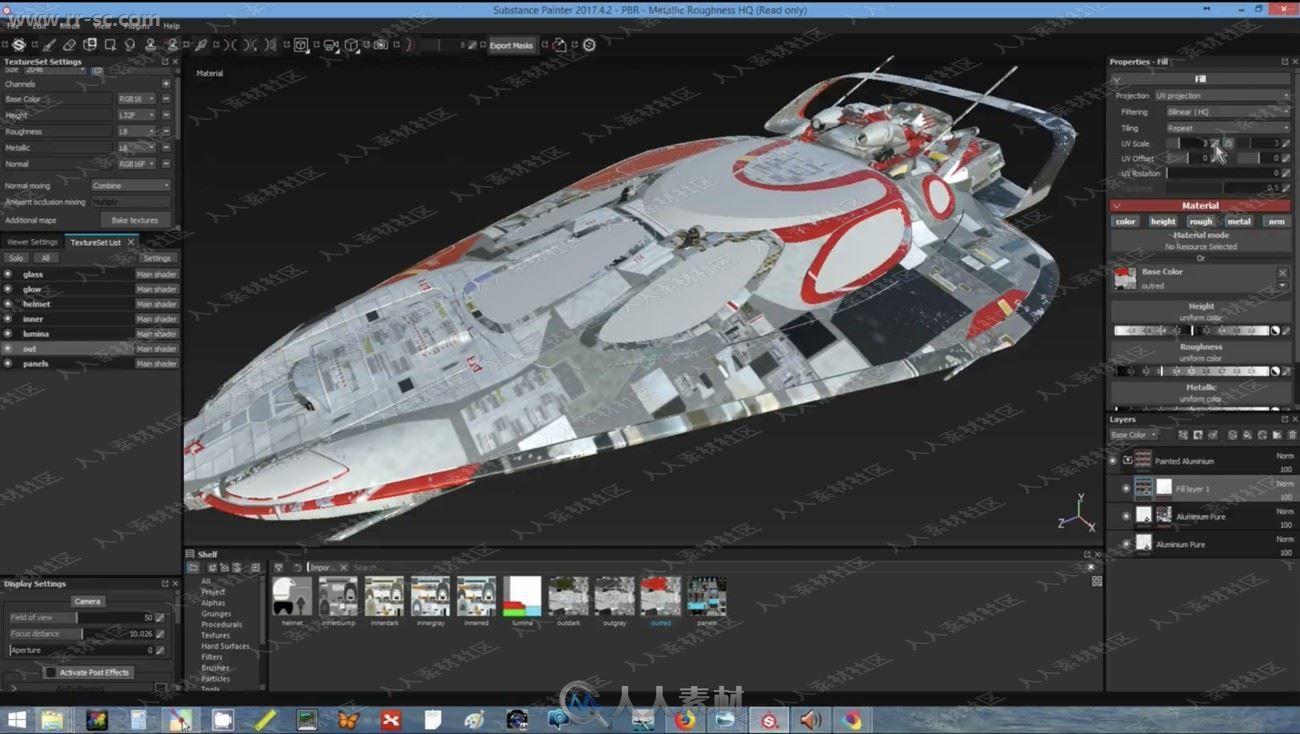Click the Windows Start button

(x=17, y=719)
